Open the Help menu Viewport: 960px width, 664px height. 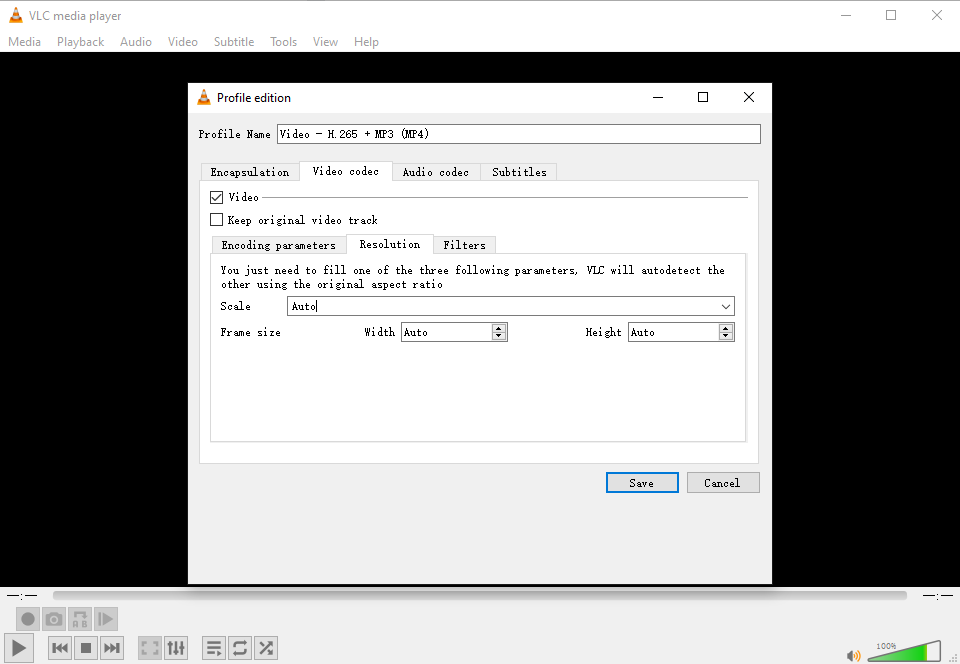click(366, 42)
